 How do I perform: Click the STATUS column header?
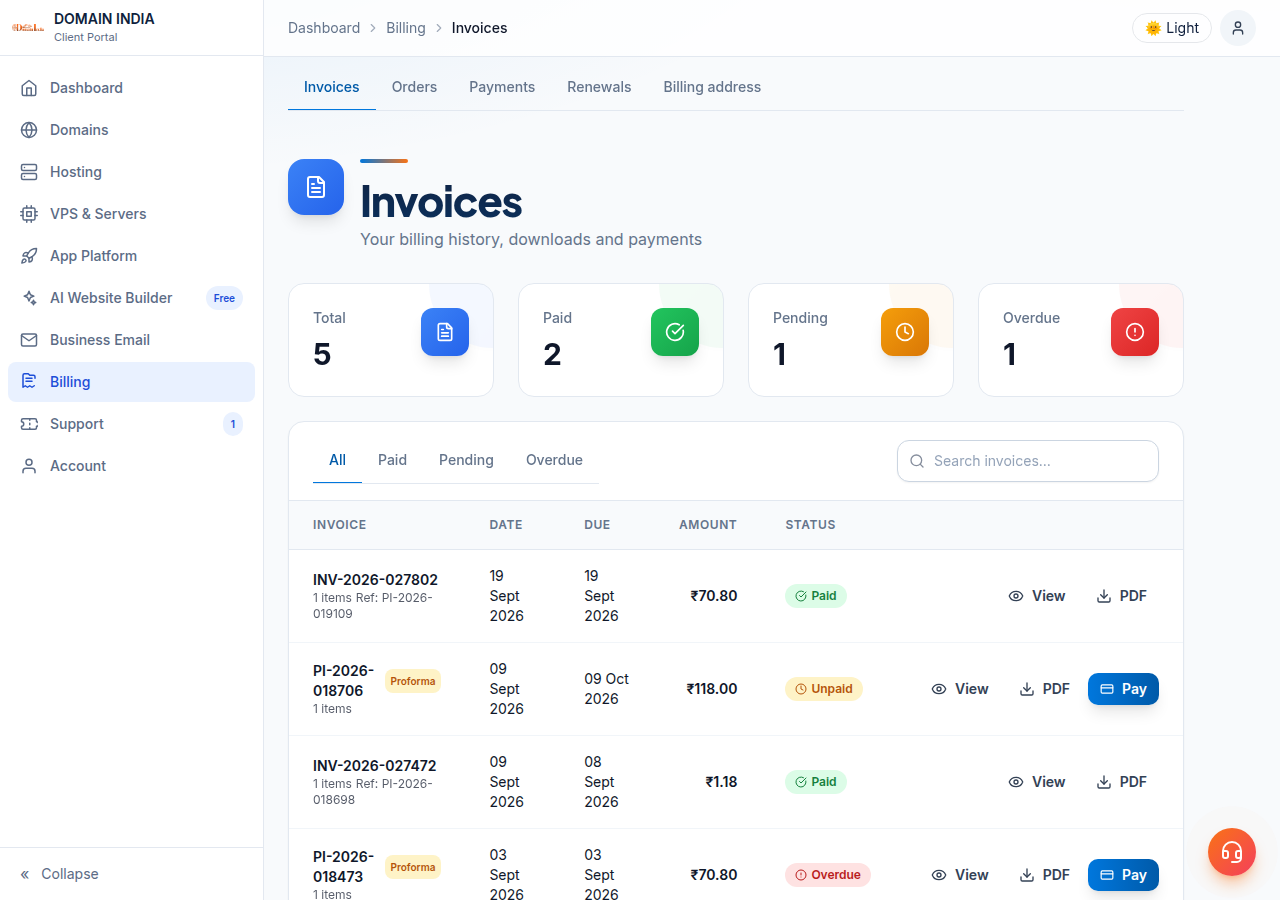pyautogui.click(x=810, y=525)
